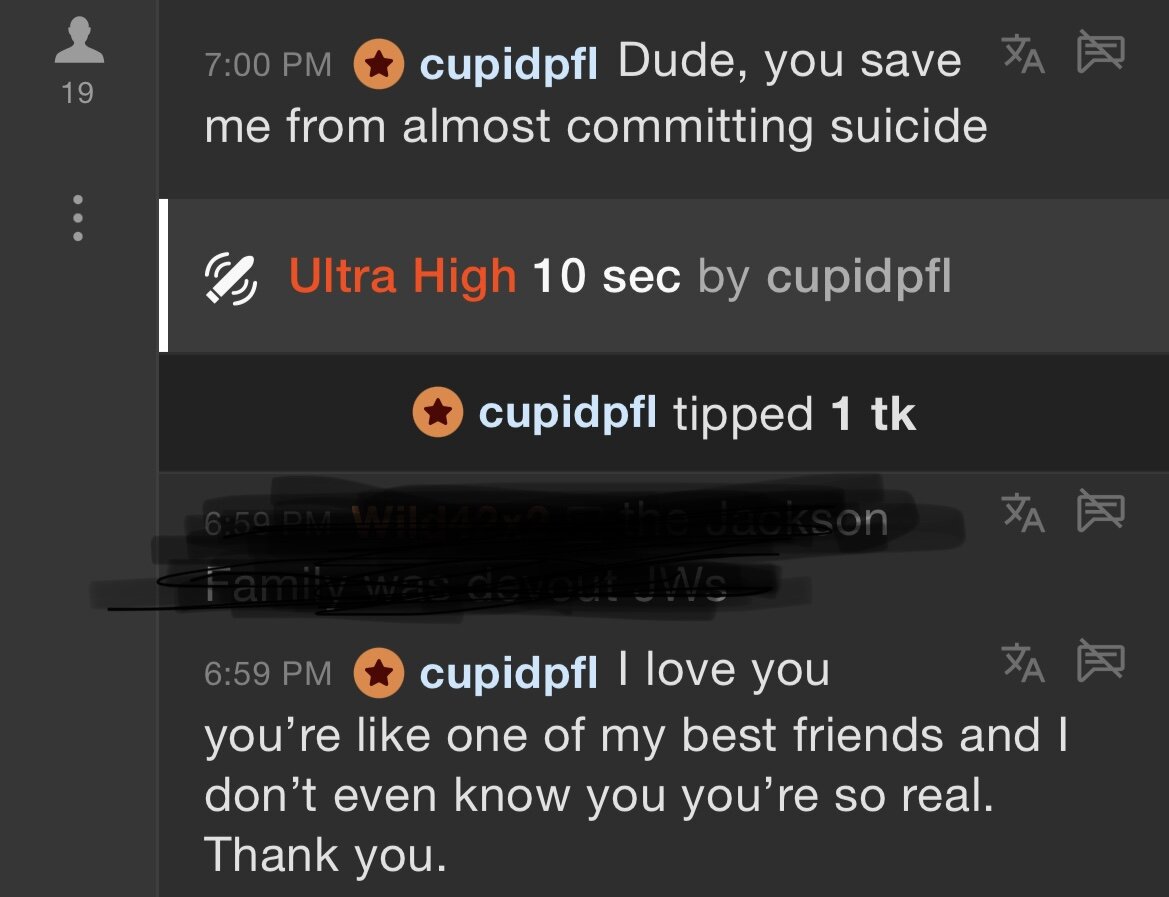Click the 'tipped 1 tk' notification
This screenshot has height=897, width=1169.
click(x=664, y=412)
